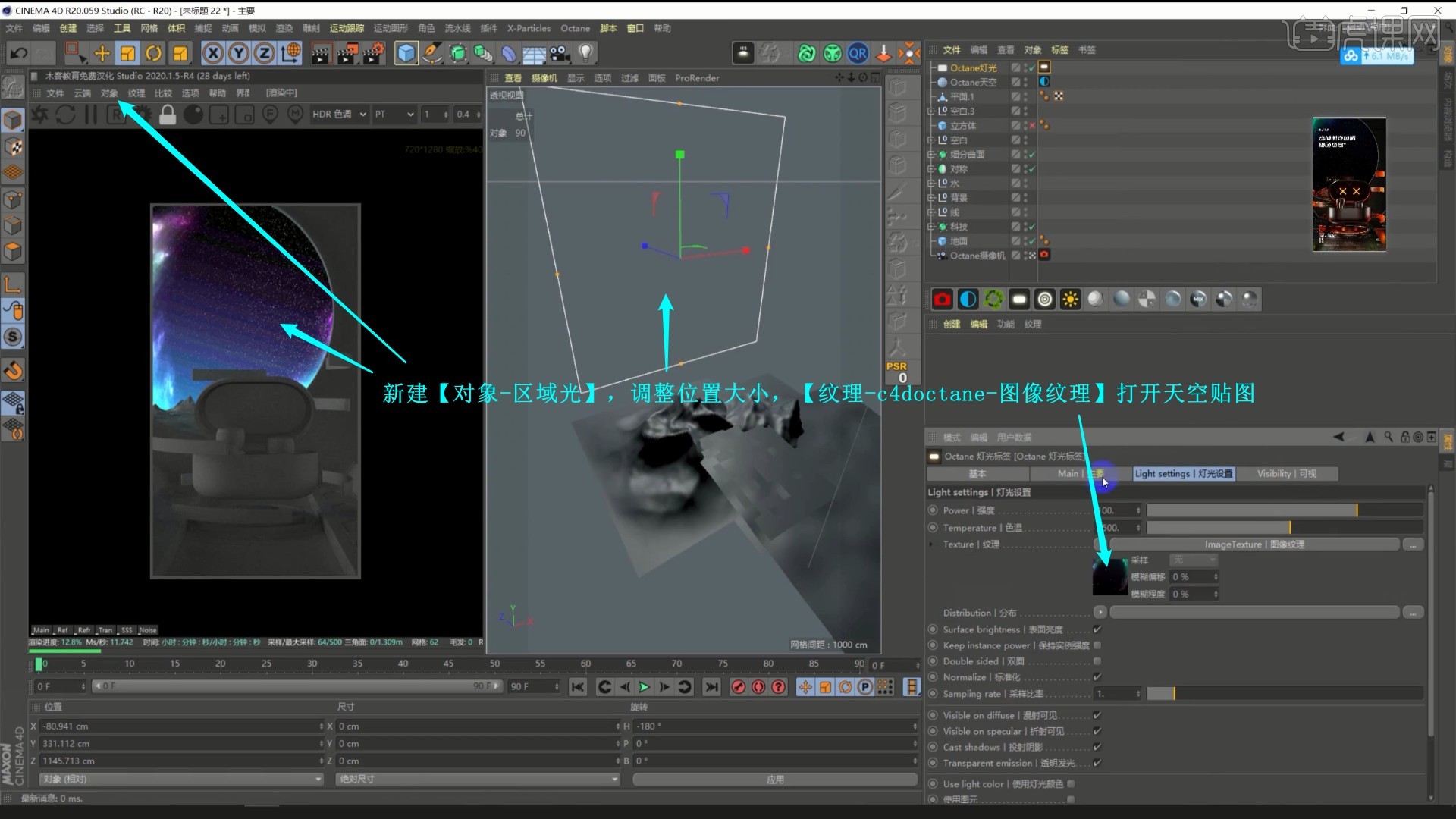Viewport: 1456px width, 819px height.
Task: Click the Octane sun daylight icon
Action: [x=1070, y=300]
